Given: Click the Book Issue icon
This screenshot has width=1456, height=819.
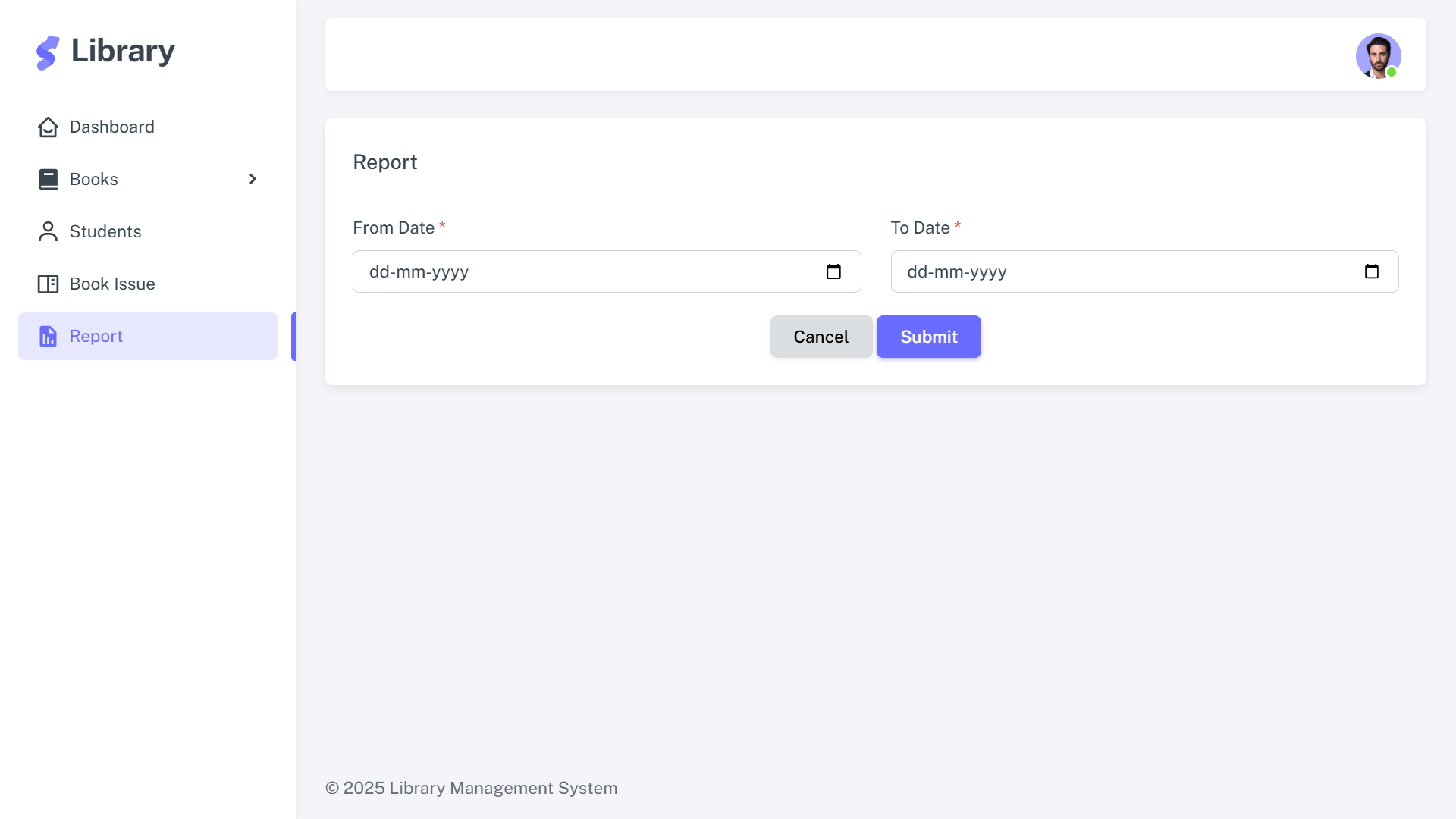Looking at the screenshot, I should pos(48,284).
